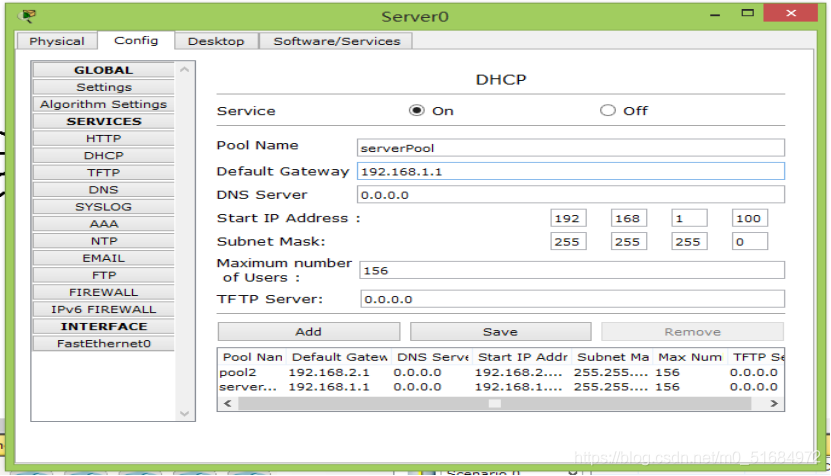Maximize the Server0 window

pyautogui.click(x=748, y=13)
